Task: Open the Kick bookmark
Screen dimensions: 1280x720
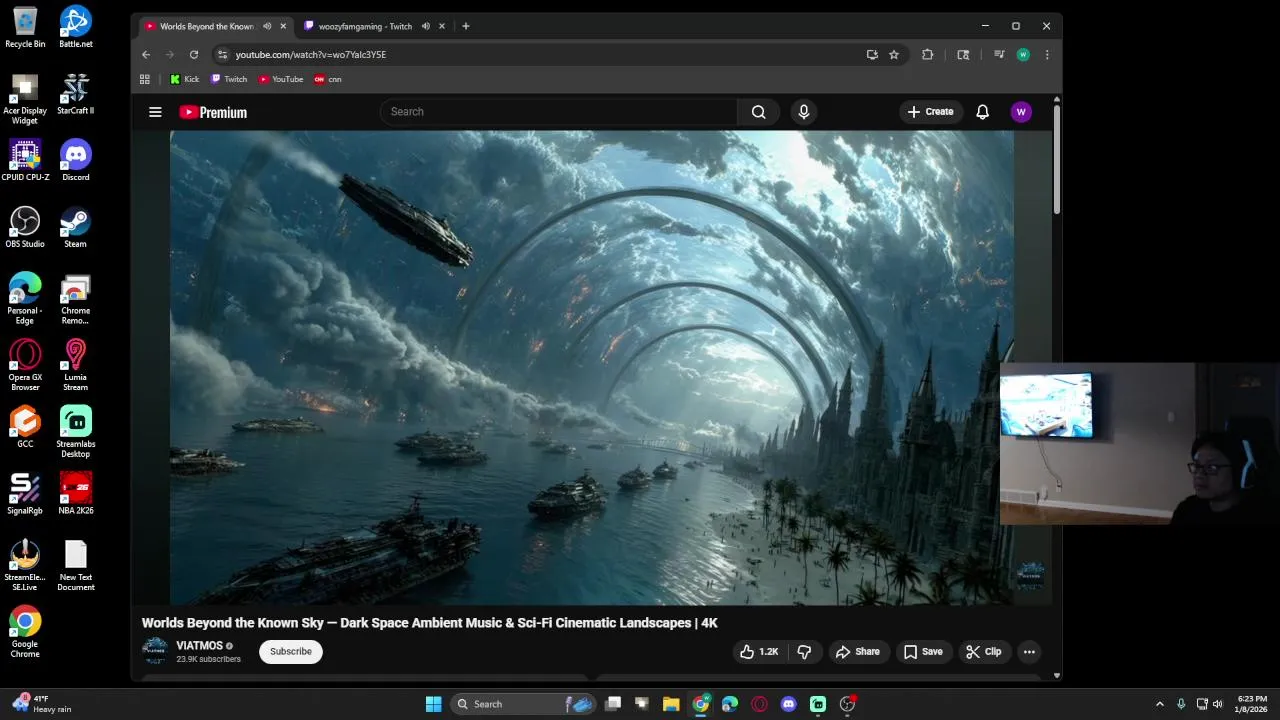Action: click(185, 79)
